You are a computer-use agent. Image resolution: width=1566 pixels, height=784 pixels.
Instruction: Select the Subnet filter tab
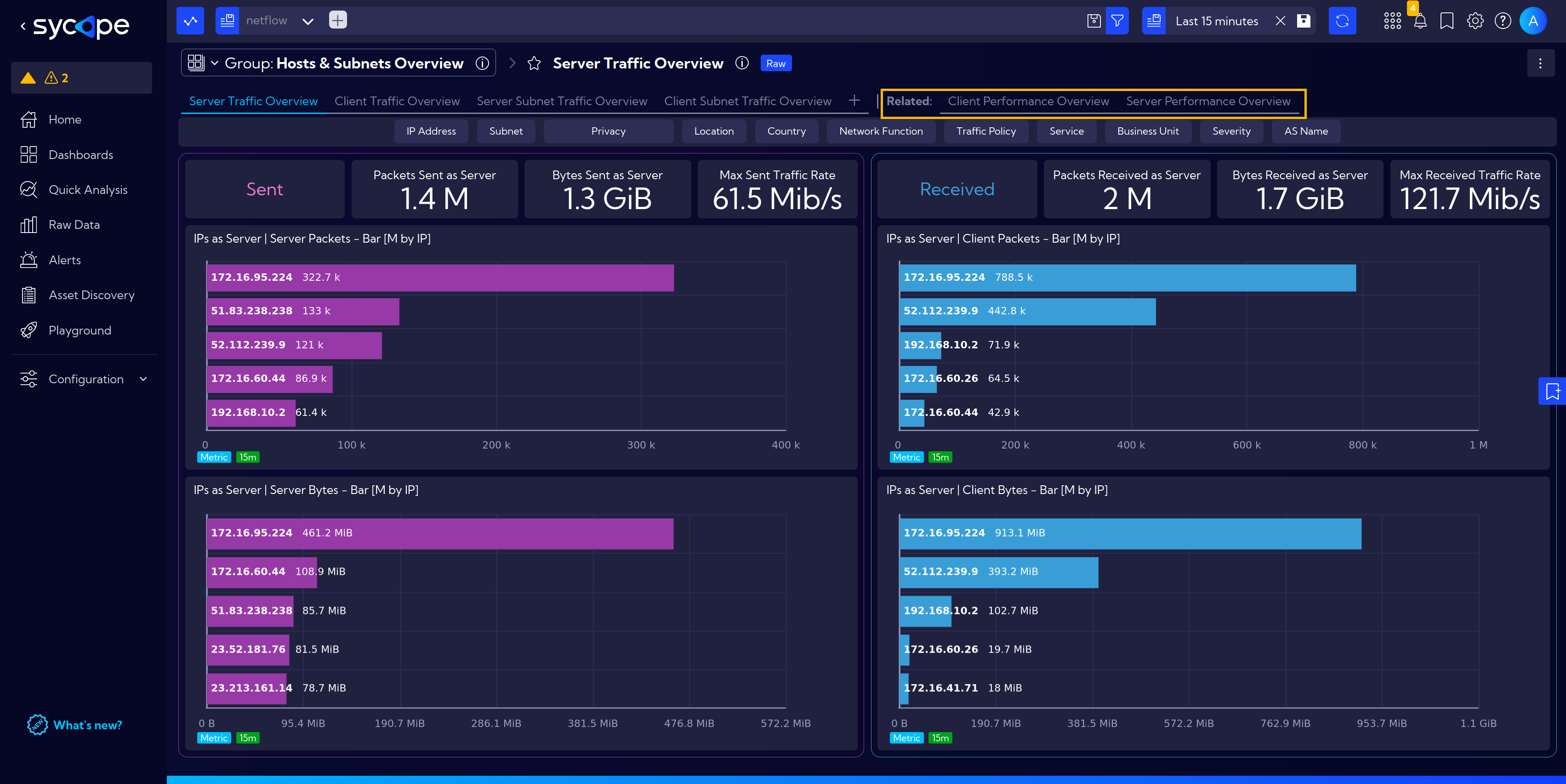coord(506,131)
